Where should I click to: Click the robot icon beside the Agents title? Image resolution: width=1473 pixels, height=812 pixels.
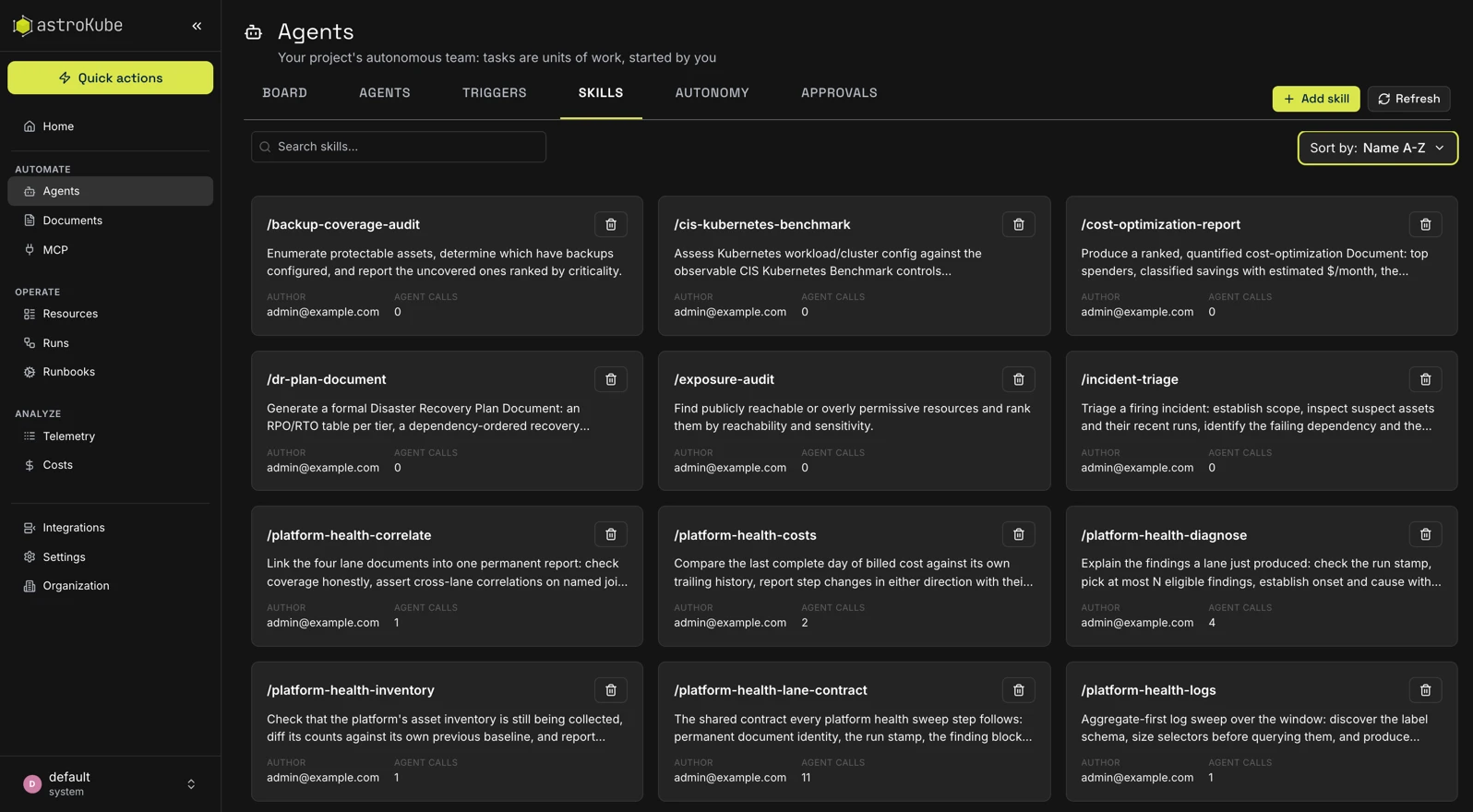coord(254,32)
